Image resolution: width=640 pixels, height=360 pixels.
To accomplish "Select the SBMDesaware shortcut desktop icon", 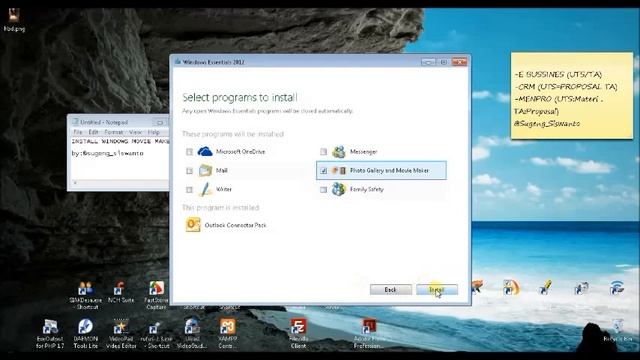I will (x=85, y=295).
